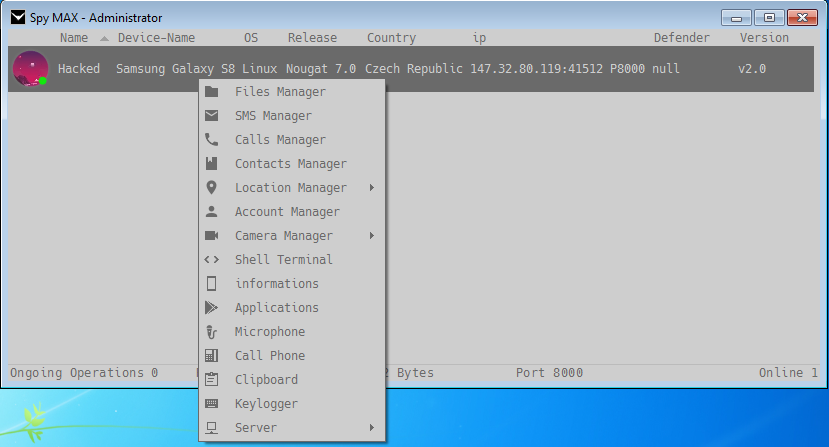
Task: Sort by ip column header
Action: coord(480,38)
